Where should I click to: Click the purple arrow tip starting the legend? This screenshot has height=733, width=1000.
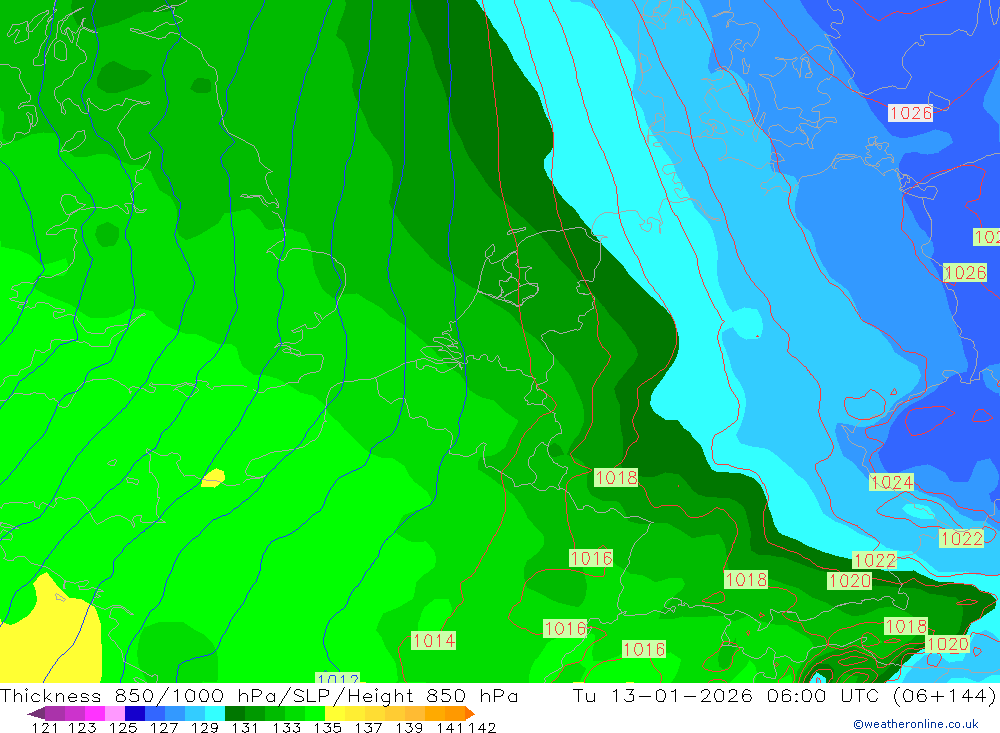[x=36, y=713]
